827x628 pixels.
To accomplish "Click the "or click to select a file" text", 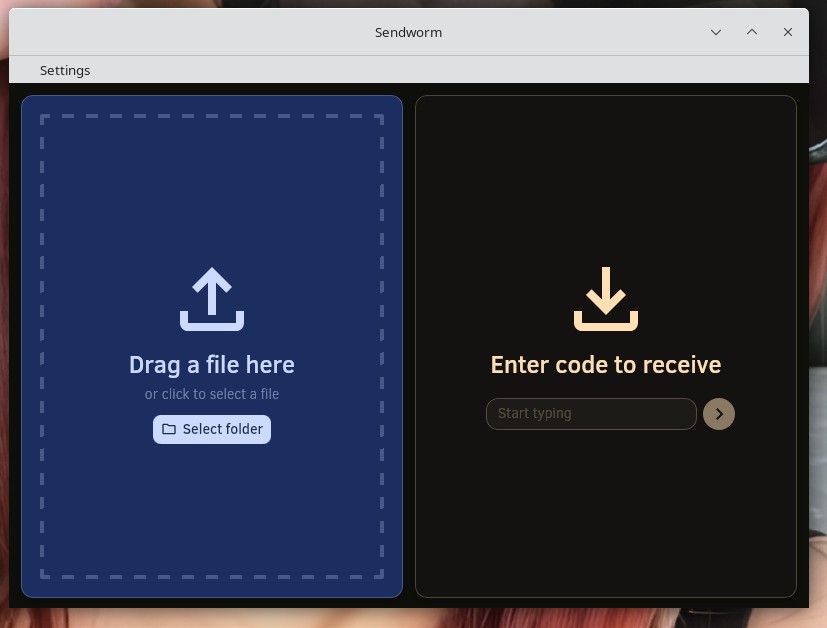I will 212,394.
